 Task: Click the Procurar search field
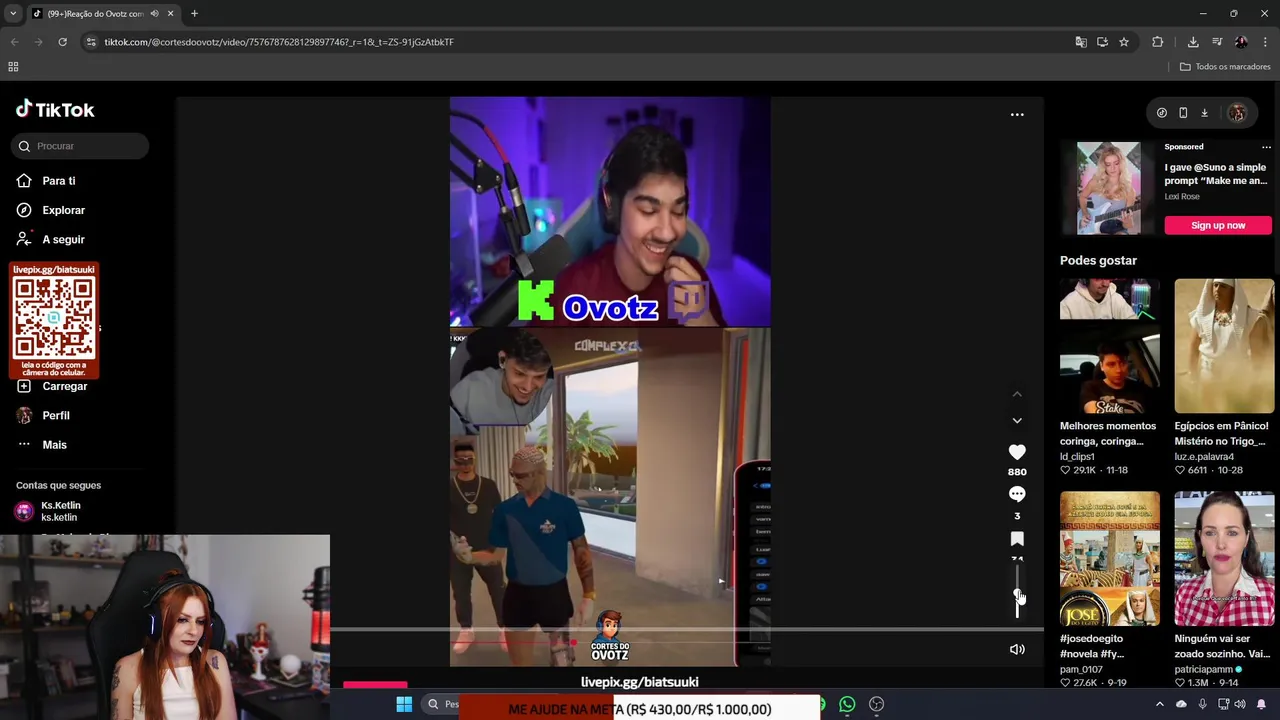(82, 146)
